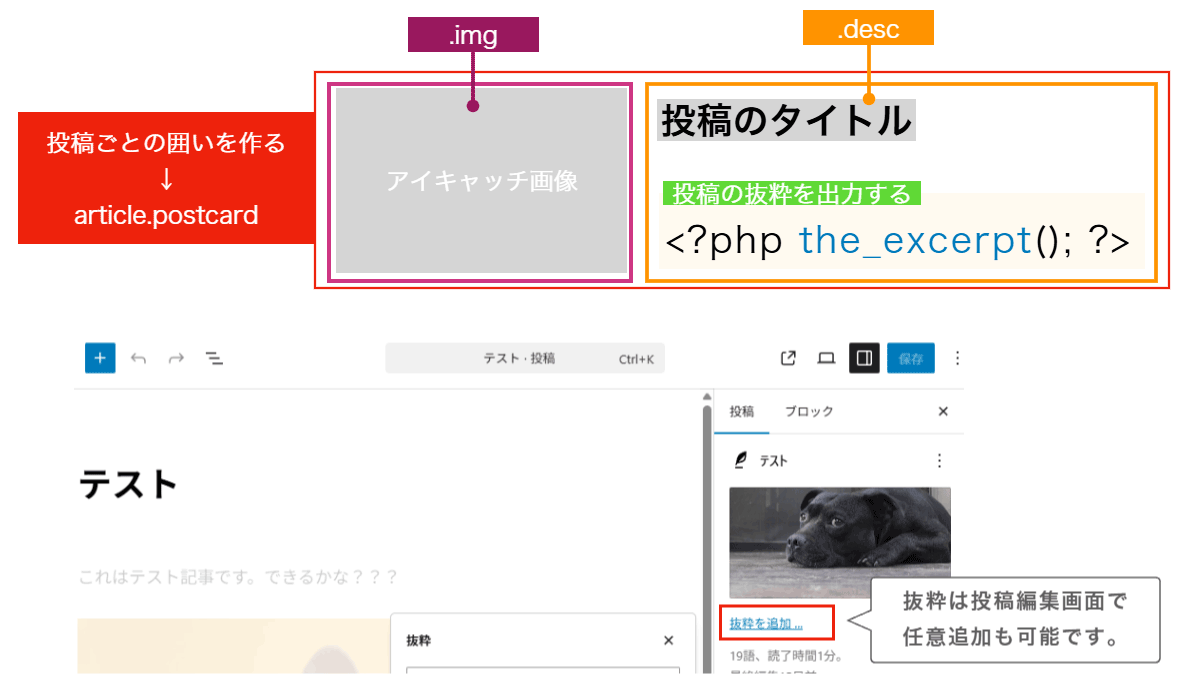Click the blue 保存 button
This screenshot has width=1200, height=675.
tap(910, 358)
